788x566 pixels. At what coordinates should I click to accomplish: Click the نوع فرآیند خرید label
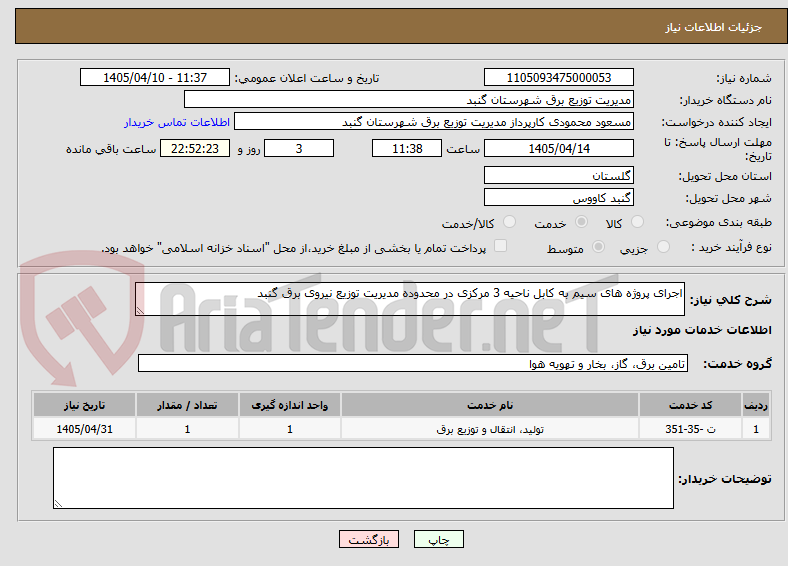732,247
